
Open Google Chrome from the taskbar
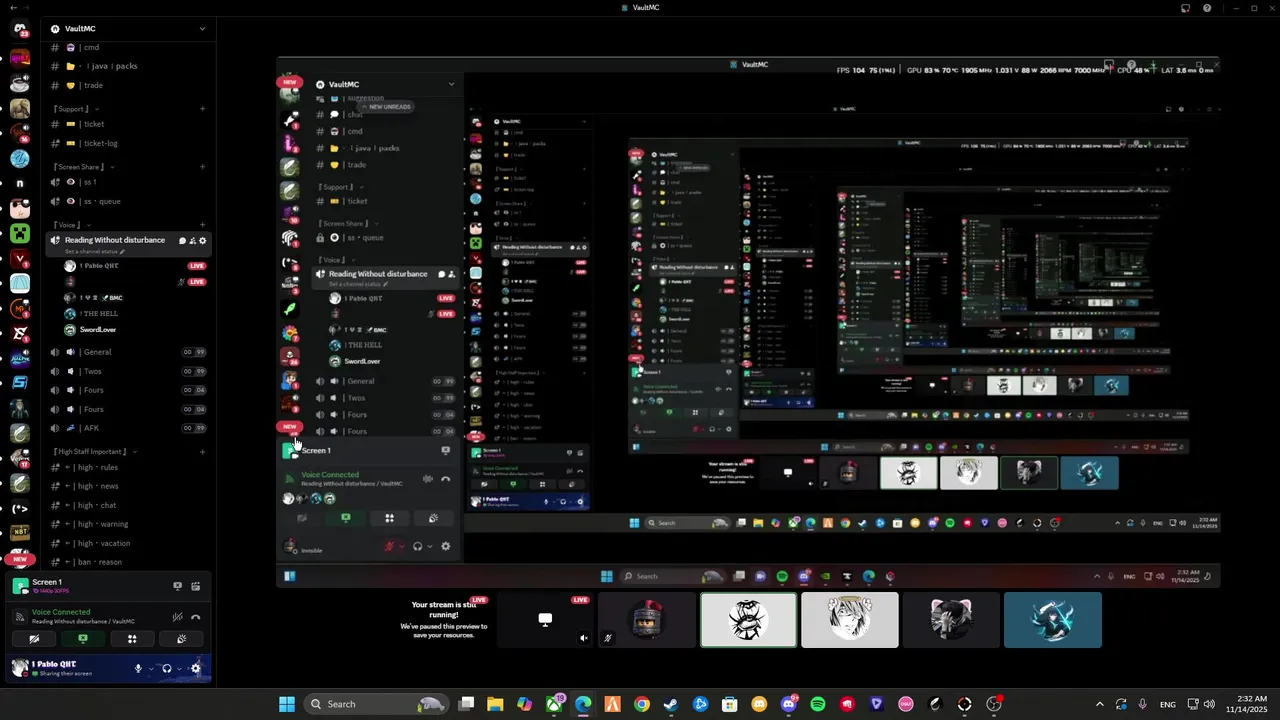642,704
